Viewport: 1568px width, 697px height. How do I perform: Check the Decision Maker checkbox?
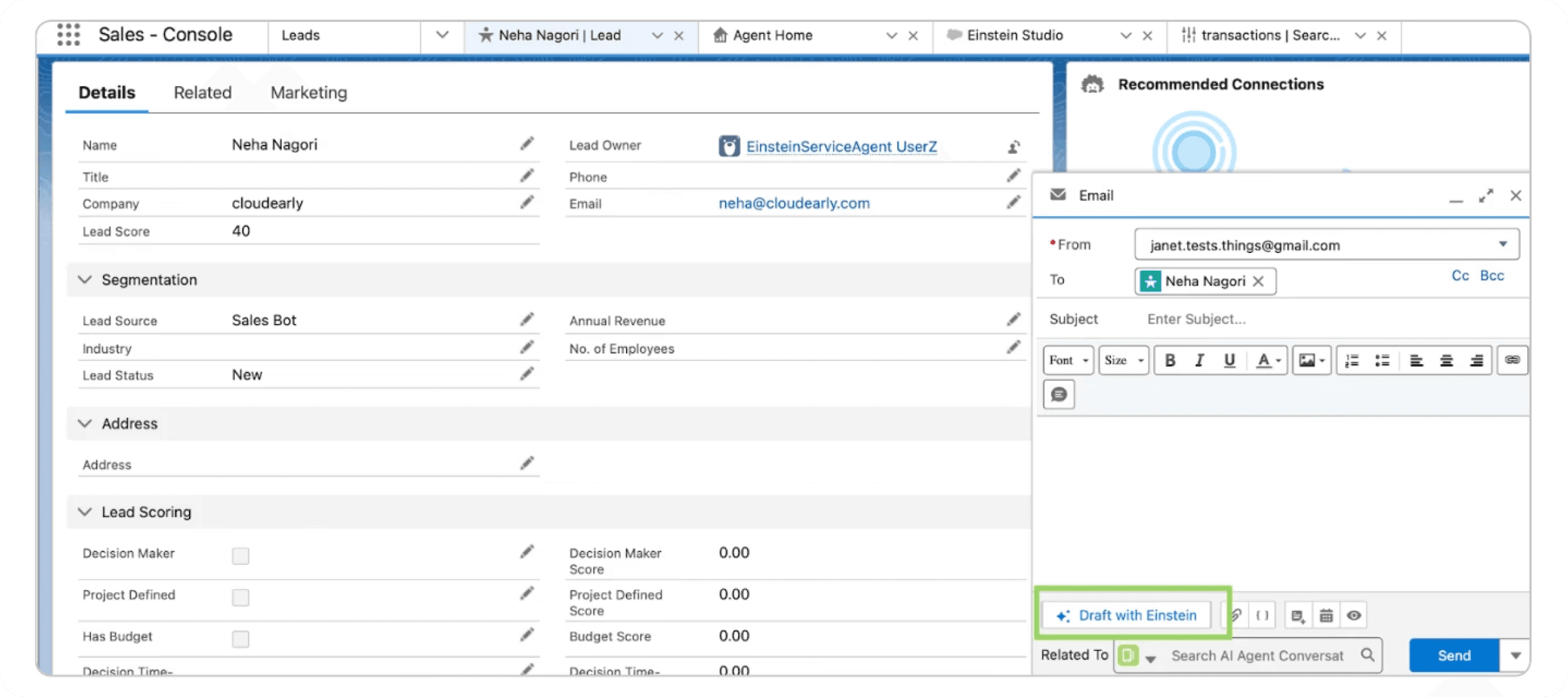[x=240, y=556]
